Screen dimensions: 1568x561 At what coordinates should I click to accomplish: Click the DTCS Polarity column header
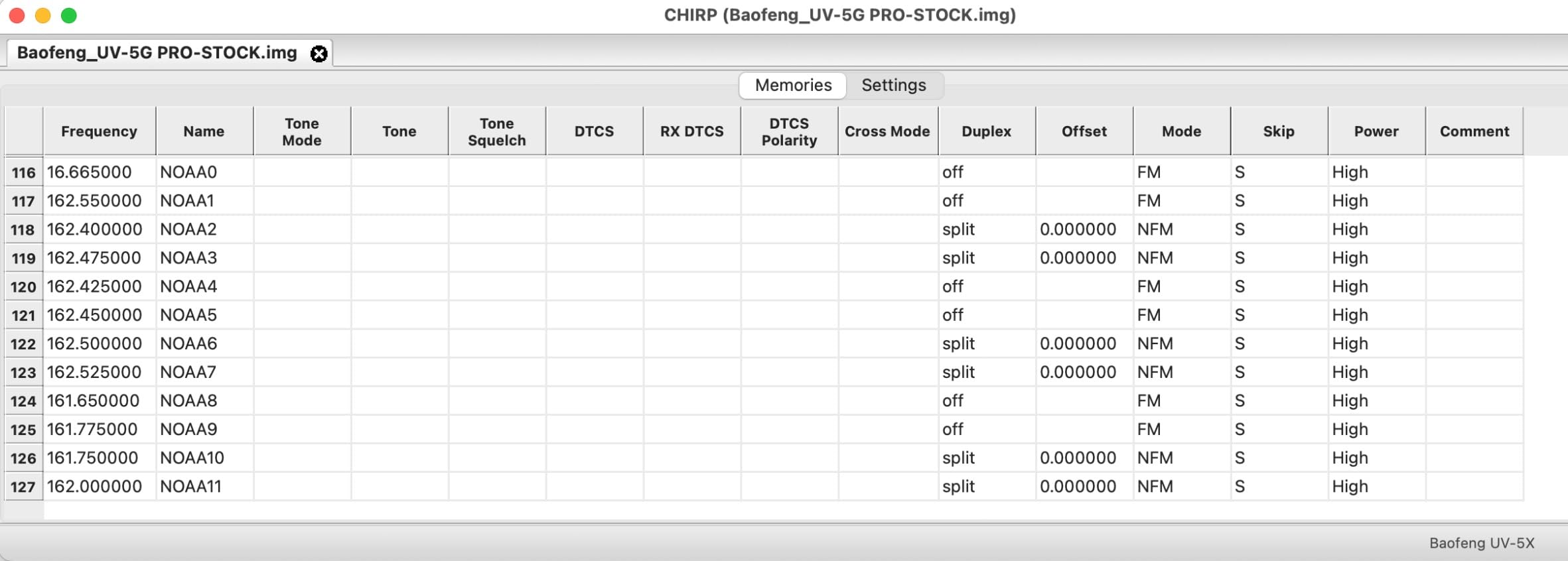click(x=789, y=131)
